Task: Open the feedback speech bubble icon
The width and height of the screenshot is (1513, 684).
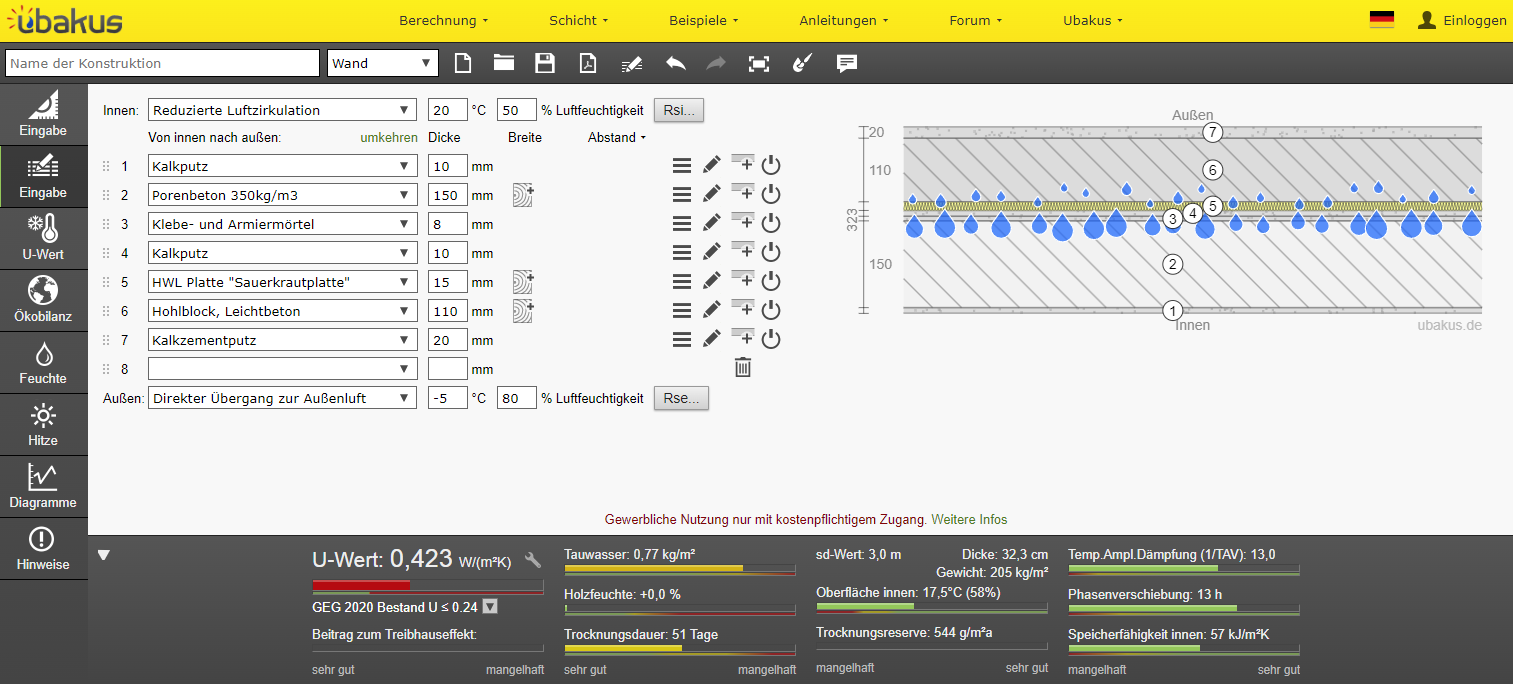Action: [846, 63]
